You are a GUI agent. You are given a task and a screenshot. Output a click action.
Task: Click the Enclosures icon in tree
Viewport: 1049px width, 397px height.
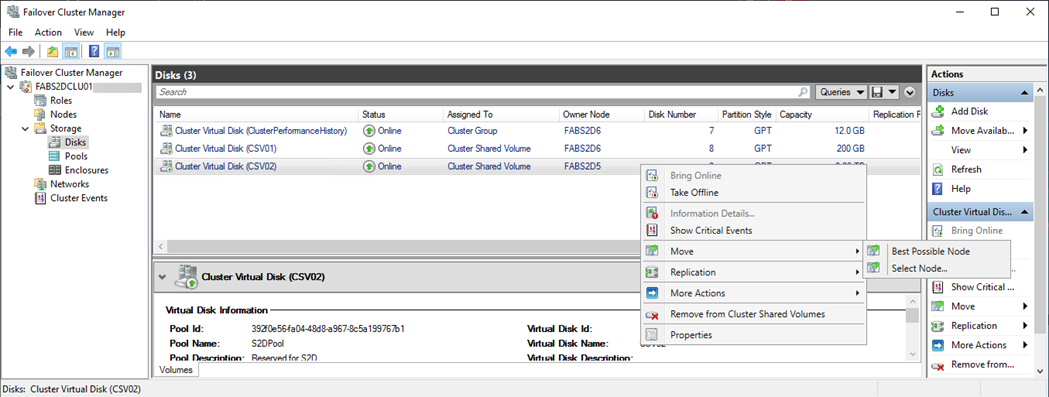click(55, 170)
